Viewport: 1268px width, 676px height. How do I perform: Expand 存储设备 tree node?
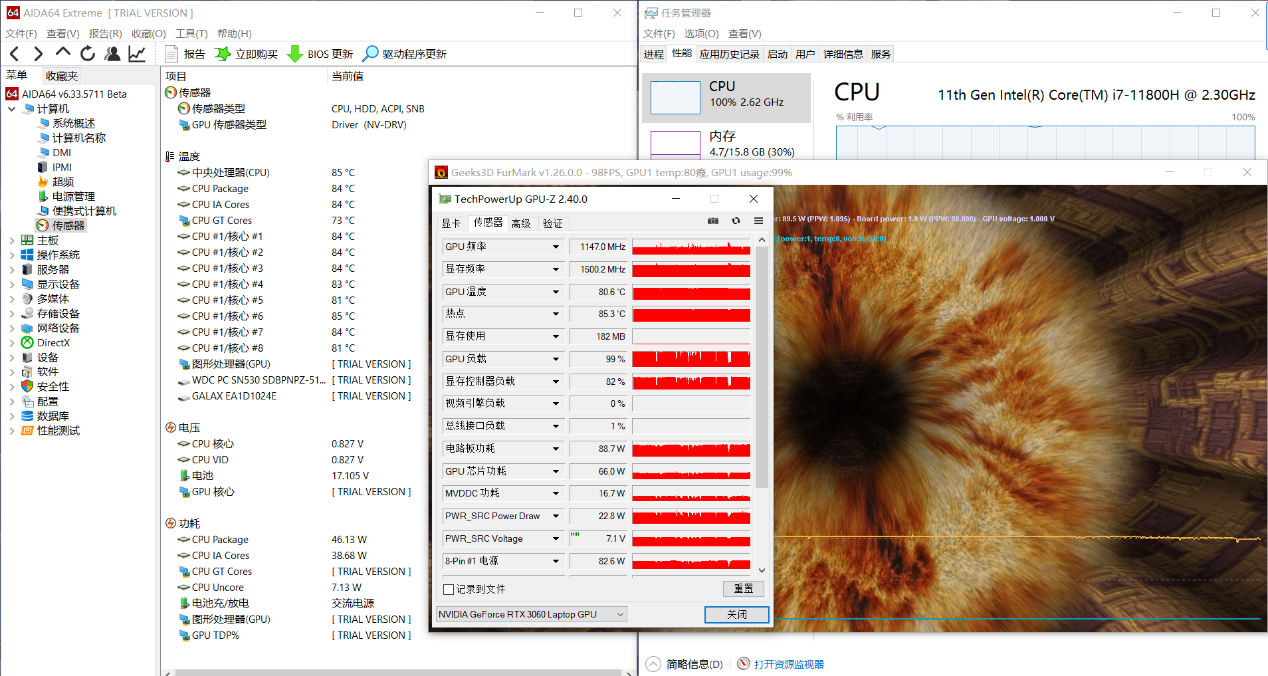click(11, 314)
